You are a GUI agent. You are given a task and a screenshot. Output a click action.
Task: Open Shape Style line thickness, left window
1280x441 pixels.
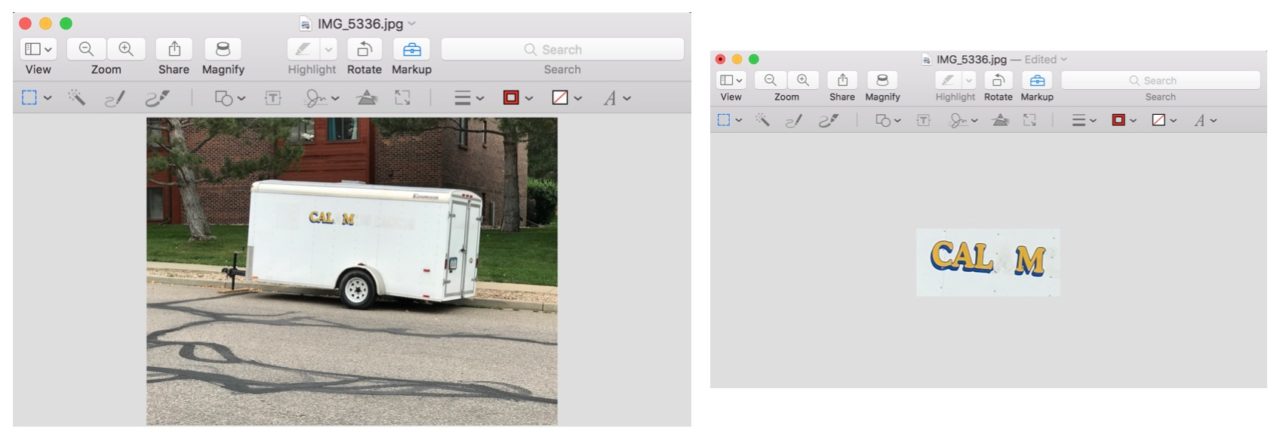(x=469, y=98)
